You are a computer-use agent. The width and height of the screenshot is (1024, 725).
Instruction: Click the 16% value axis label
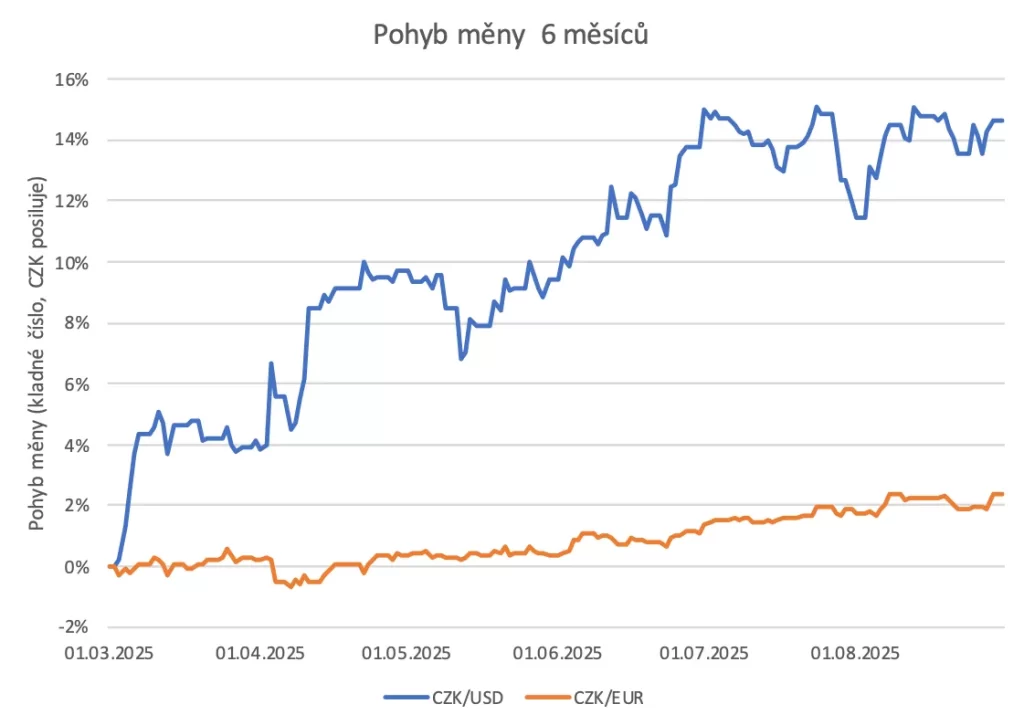point(76,78)
